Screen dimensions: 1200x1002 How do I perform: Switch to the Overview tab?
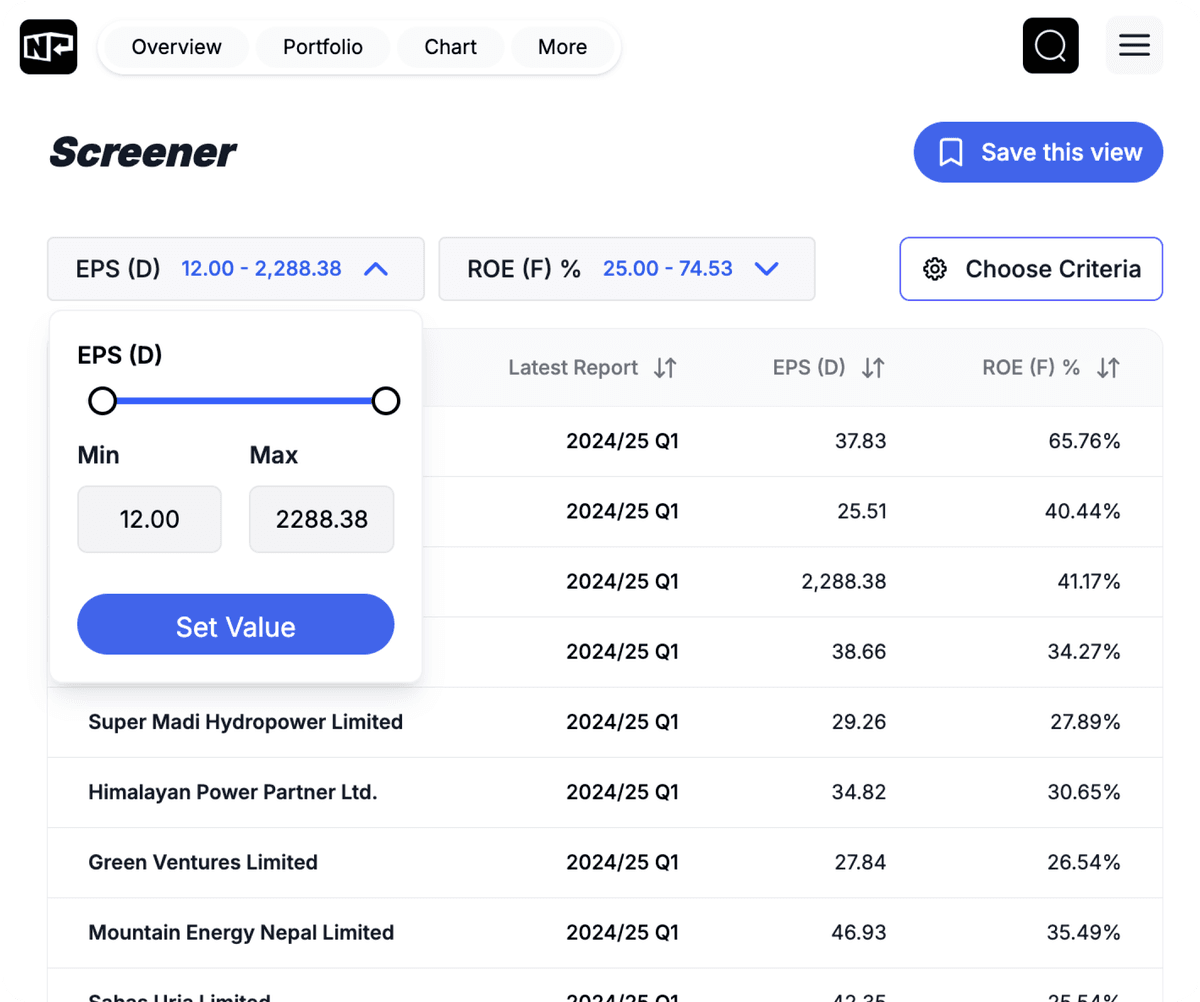[x=176, y=46]
